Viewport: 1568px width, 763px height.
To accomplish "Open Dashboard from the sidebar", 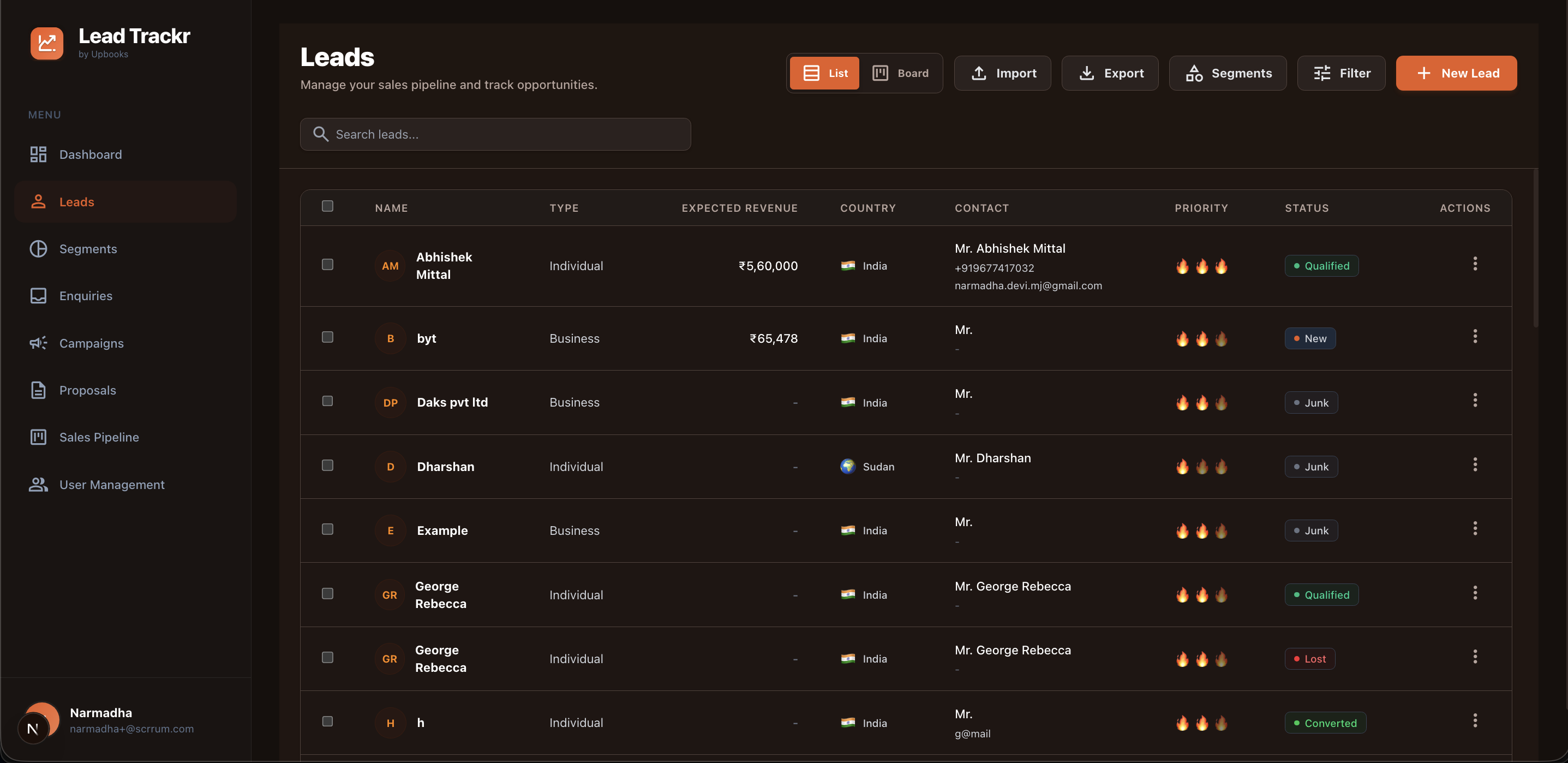I will [x=90, y=154].
